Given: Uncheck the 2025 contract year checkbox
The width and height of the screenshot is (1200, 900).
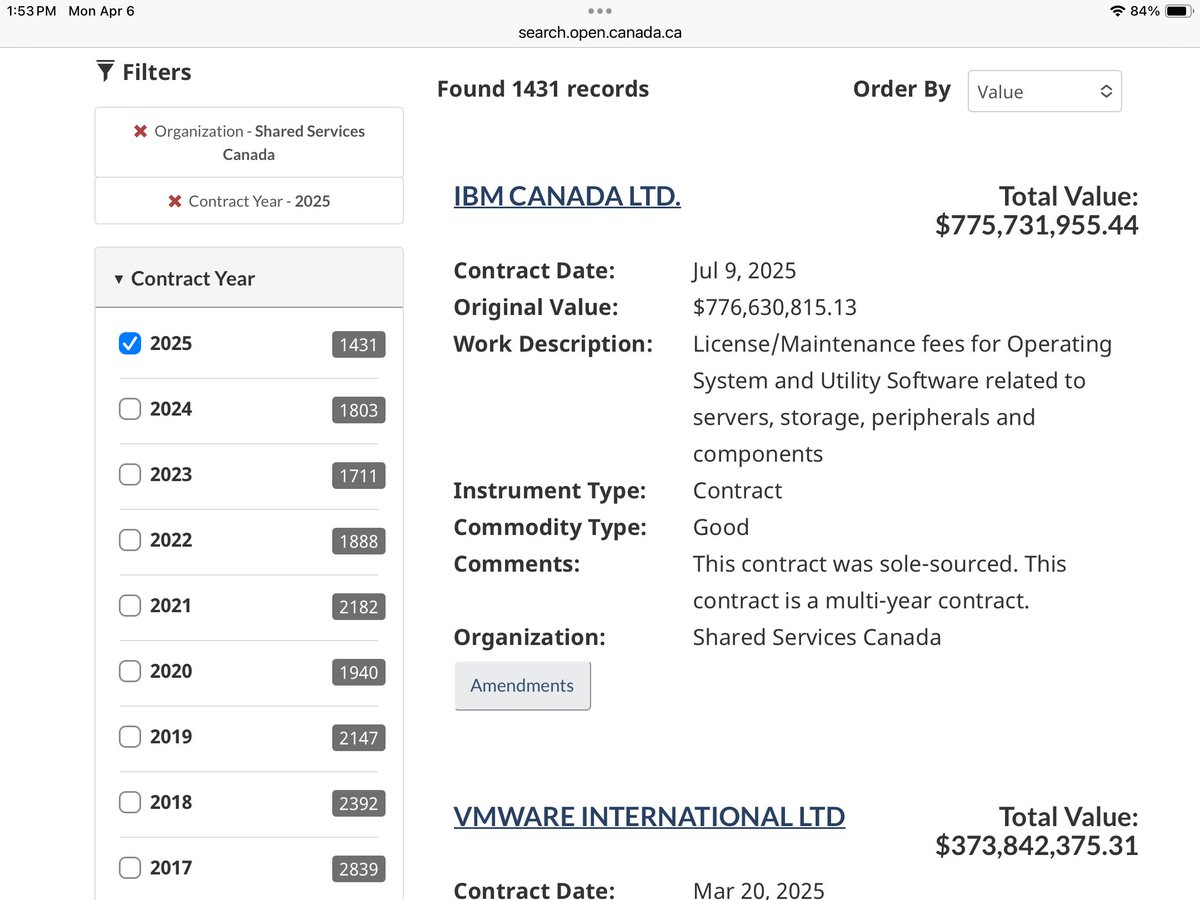Looking at the screenshot, I should point(129,343).
